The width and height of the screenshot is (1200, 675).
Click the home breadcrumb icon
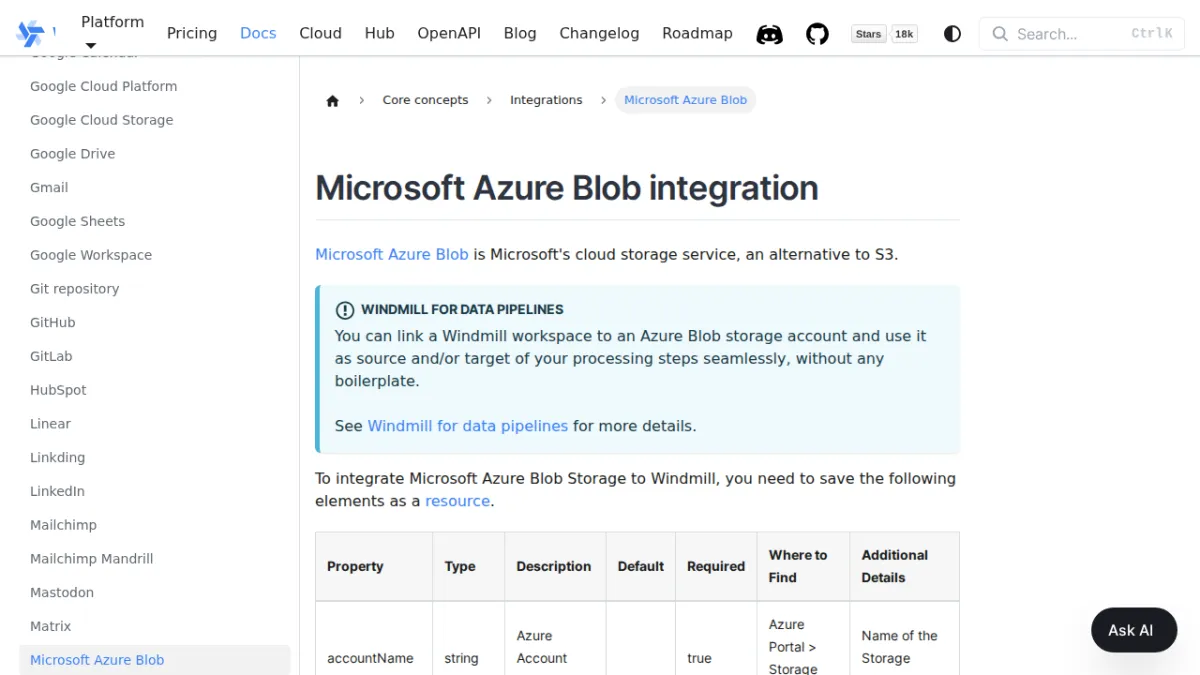pyautogui.click(x=333, y=100)
